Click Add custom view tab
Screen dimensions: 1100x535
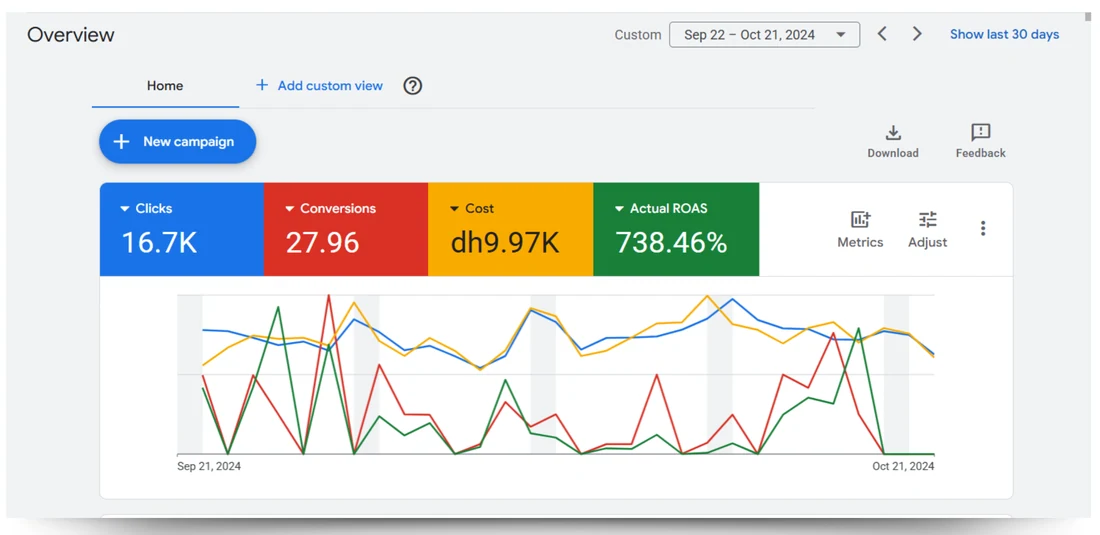coord(319,86)
